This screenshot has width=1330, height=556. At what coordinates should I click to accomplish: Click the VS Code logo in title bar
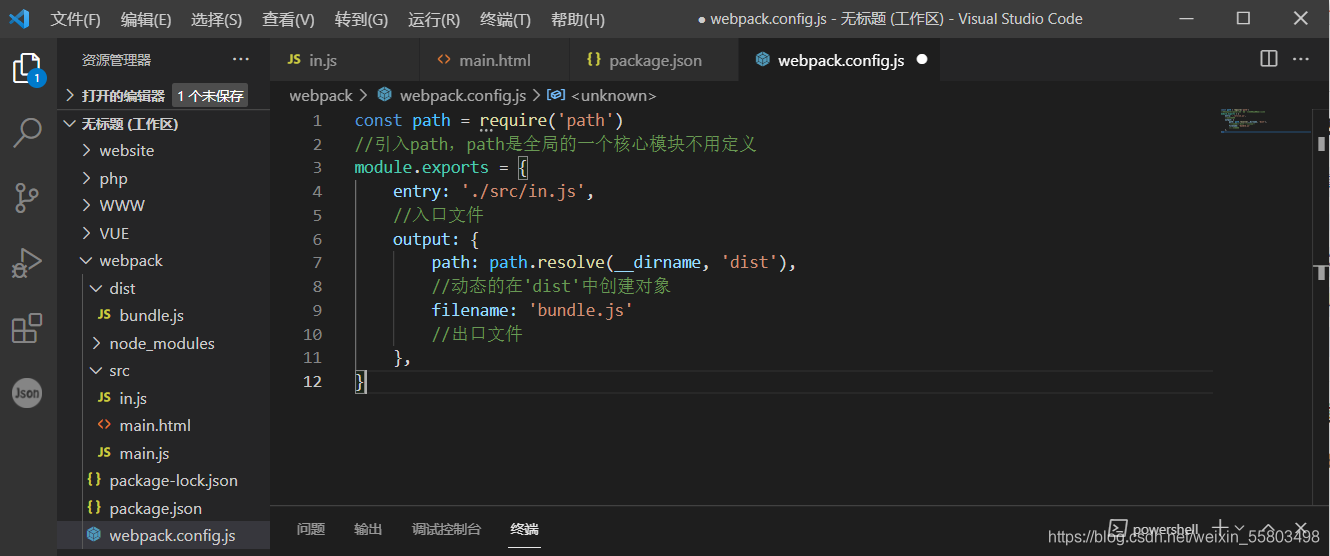[19, 18]
